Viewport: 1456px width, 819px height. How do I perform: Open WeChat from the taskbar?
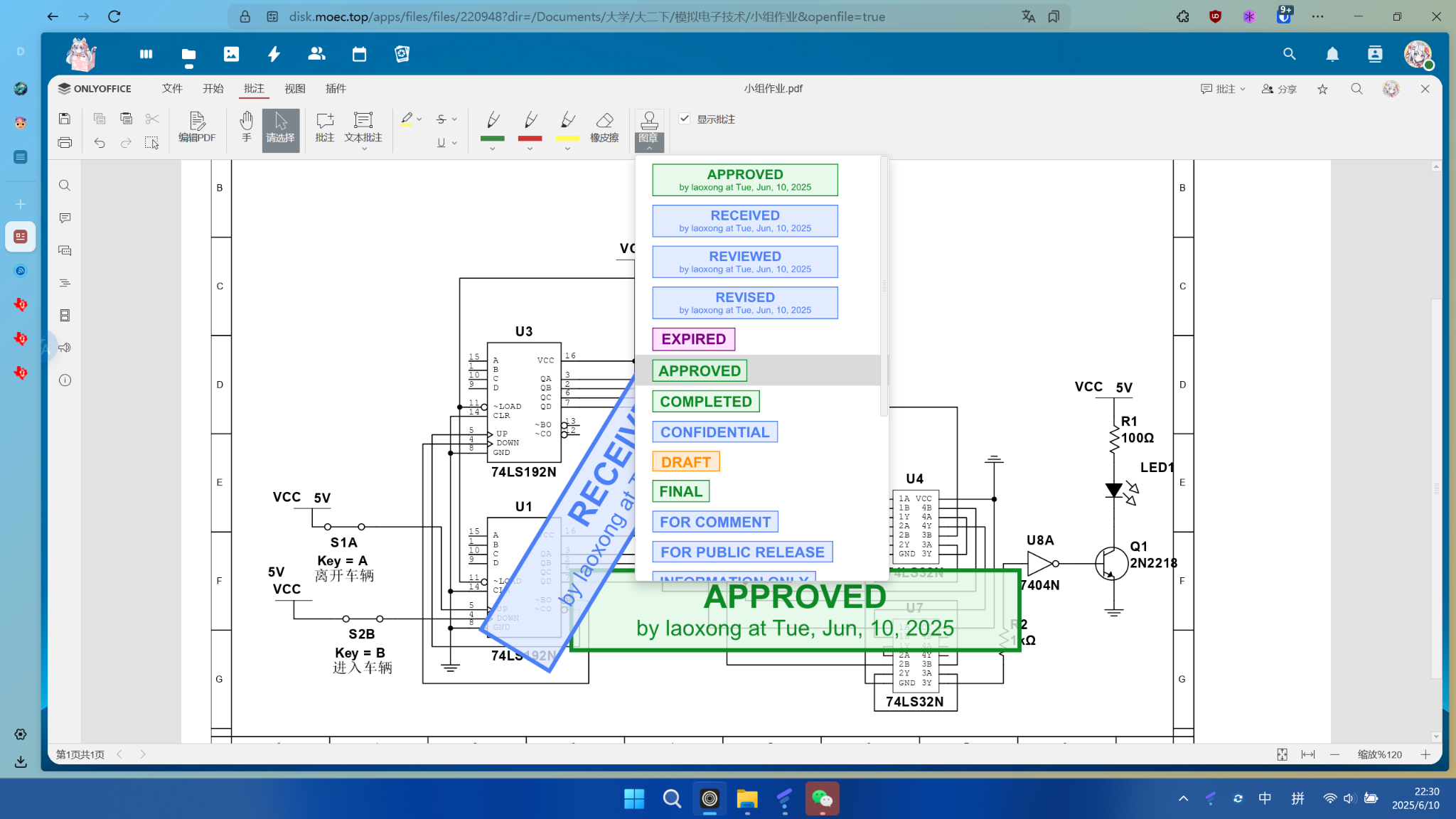pyautogui.click(x=822, y=799)
